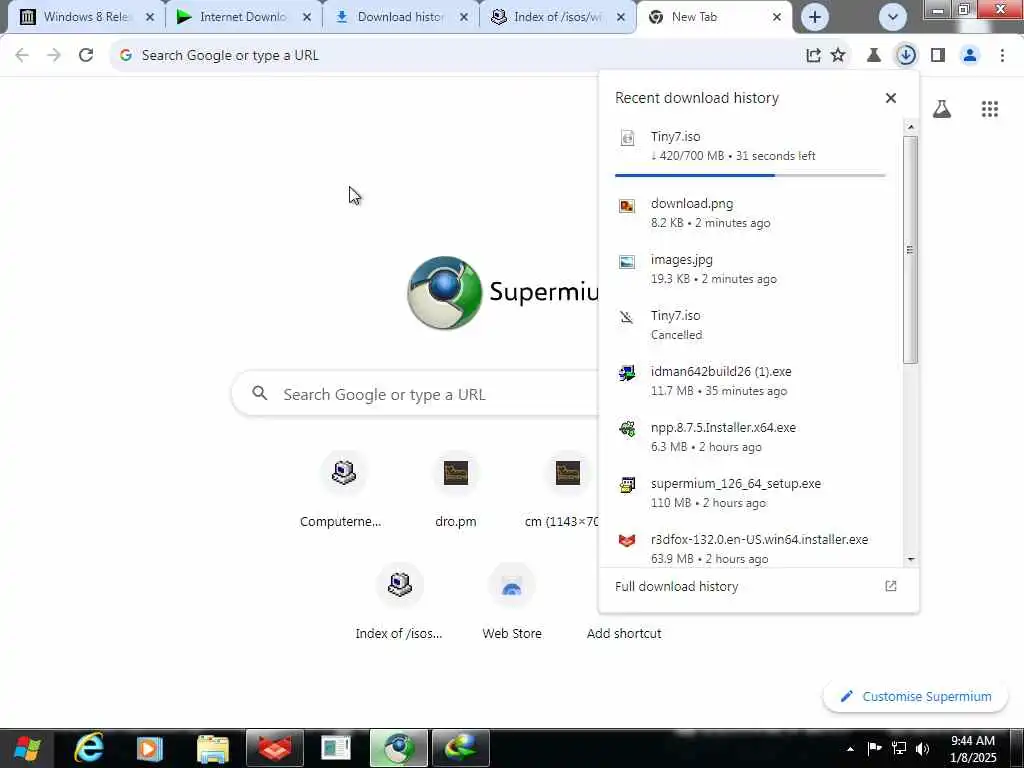Open the Web Store shortcut
Screen dimensions: 1024x768
[x=512, y=601]
